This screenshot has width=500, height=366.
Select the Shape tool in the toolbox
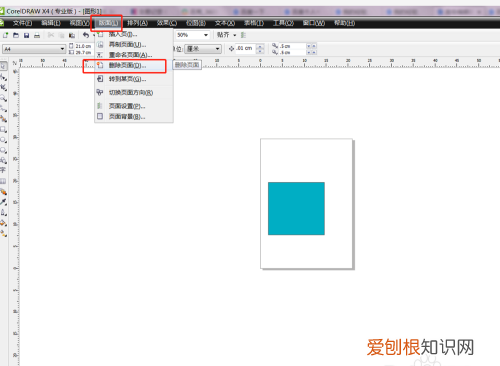[3, 77]
